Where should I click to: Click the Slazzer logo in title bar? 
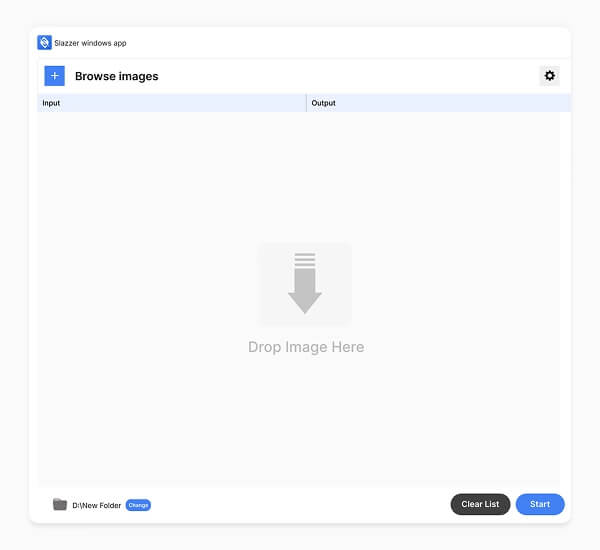(44, 42)
